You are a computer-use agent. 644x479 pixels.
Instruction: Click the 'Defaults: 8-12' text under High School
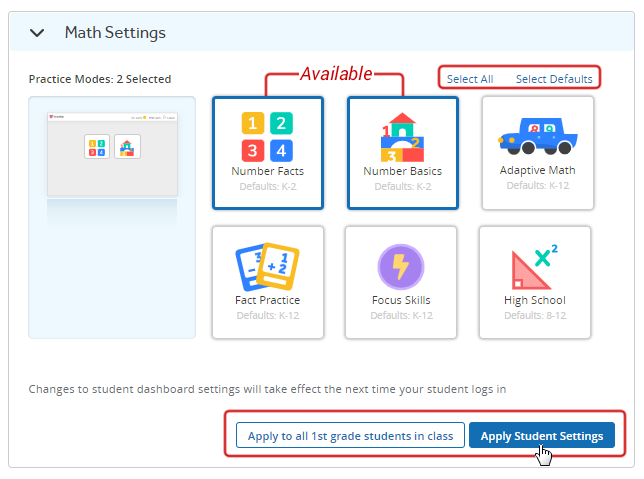[535, 315]
